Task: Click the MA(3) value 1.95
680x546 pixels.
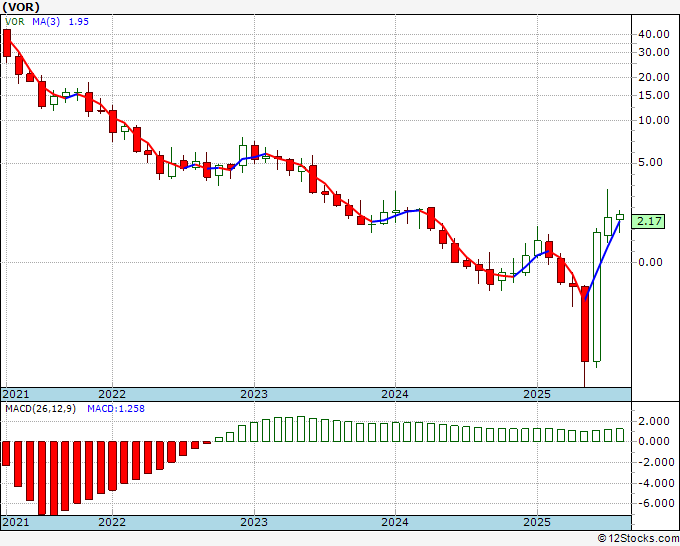Action: [x=78, y=22]
